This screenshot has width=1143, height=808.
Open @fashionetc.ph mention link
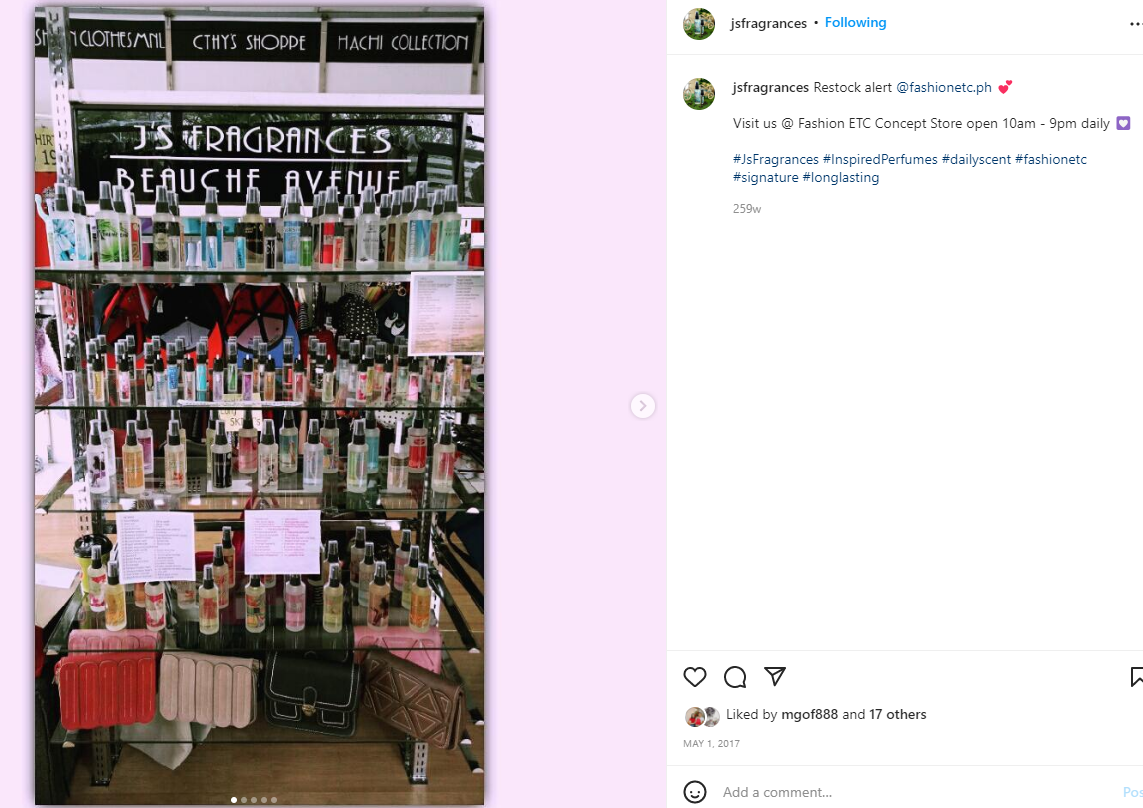943,88
